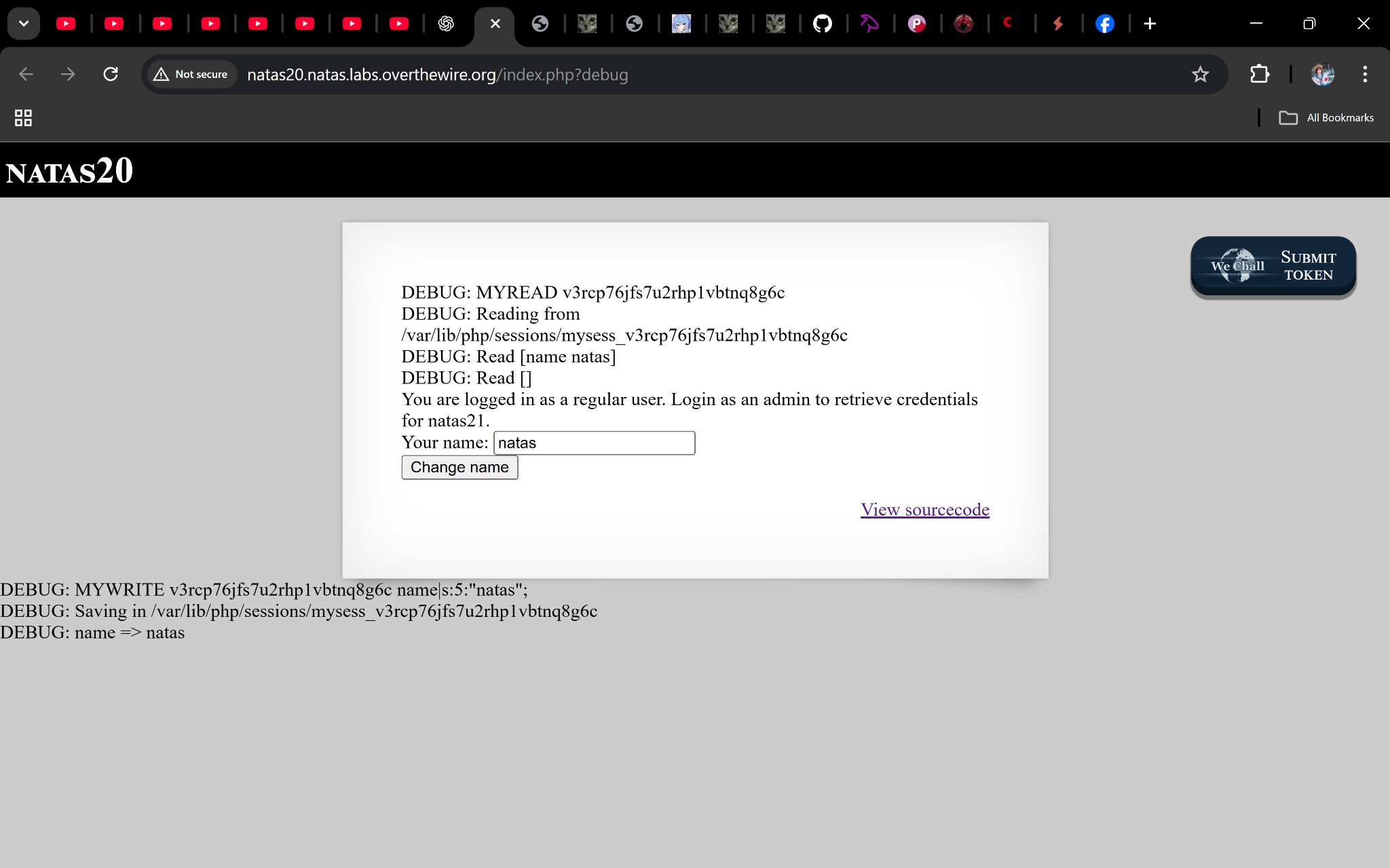
Task: Open the All Bookmarks folder
Action: pos(1326,117)
